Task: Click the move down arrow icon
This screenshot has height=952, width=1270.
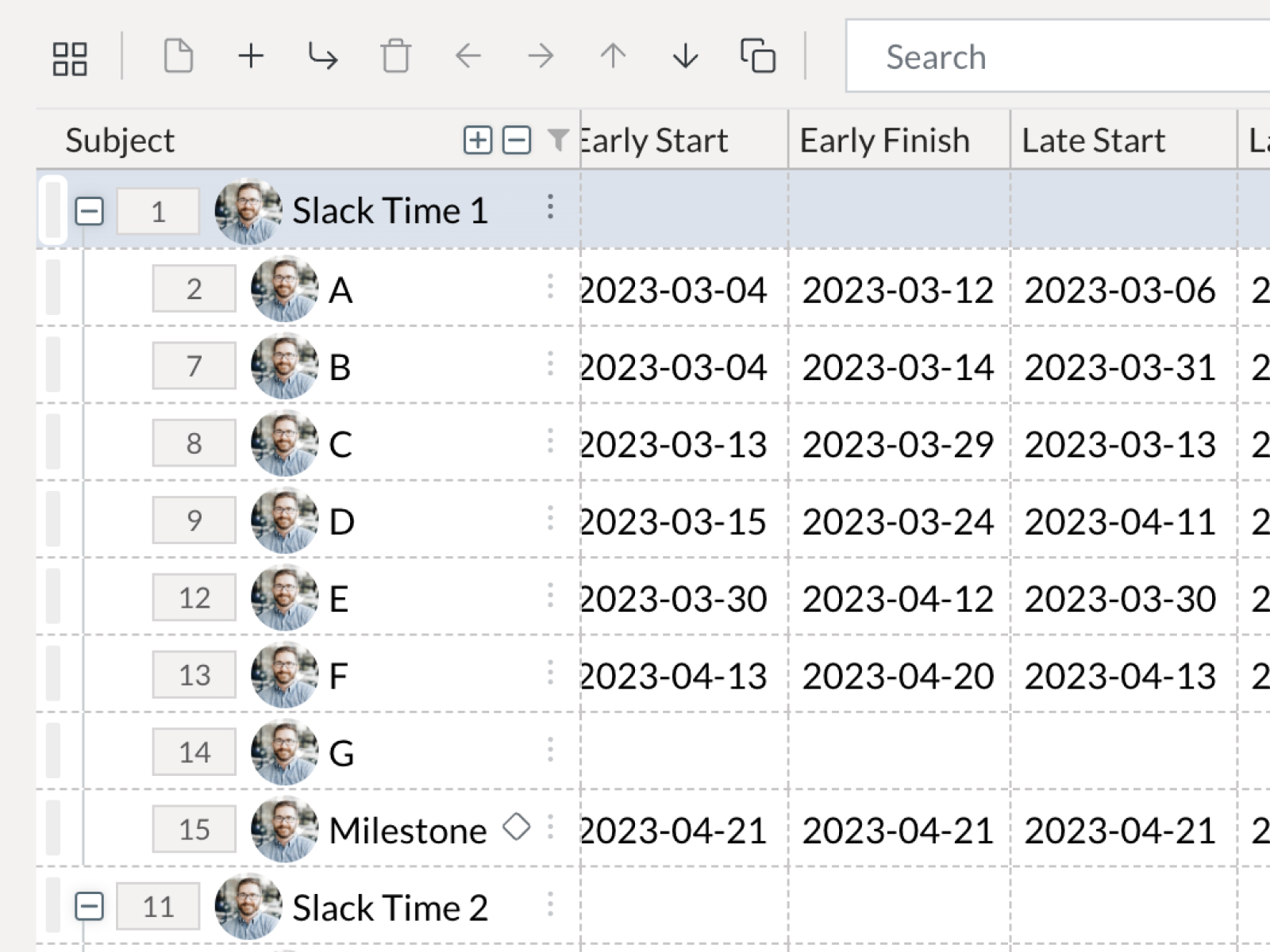Action: [x=685, y=56]
